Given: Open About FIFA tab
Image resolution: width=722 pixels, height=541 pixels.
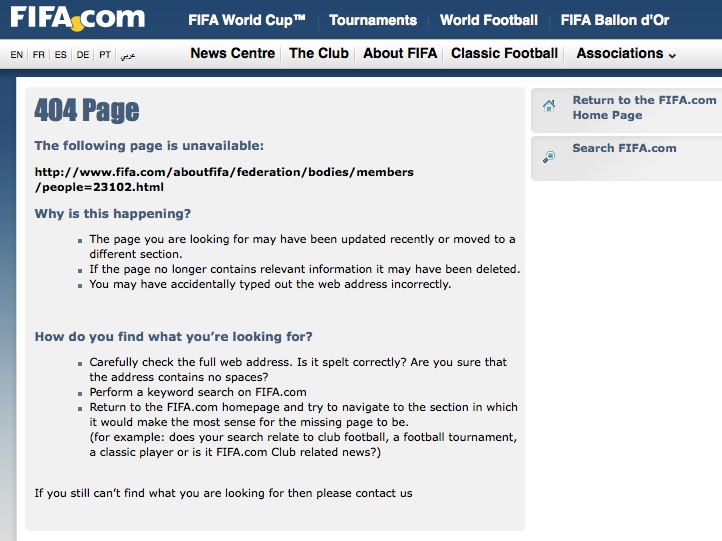Looking at the screenshot, I should 400,53.
